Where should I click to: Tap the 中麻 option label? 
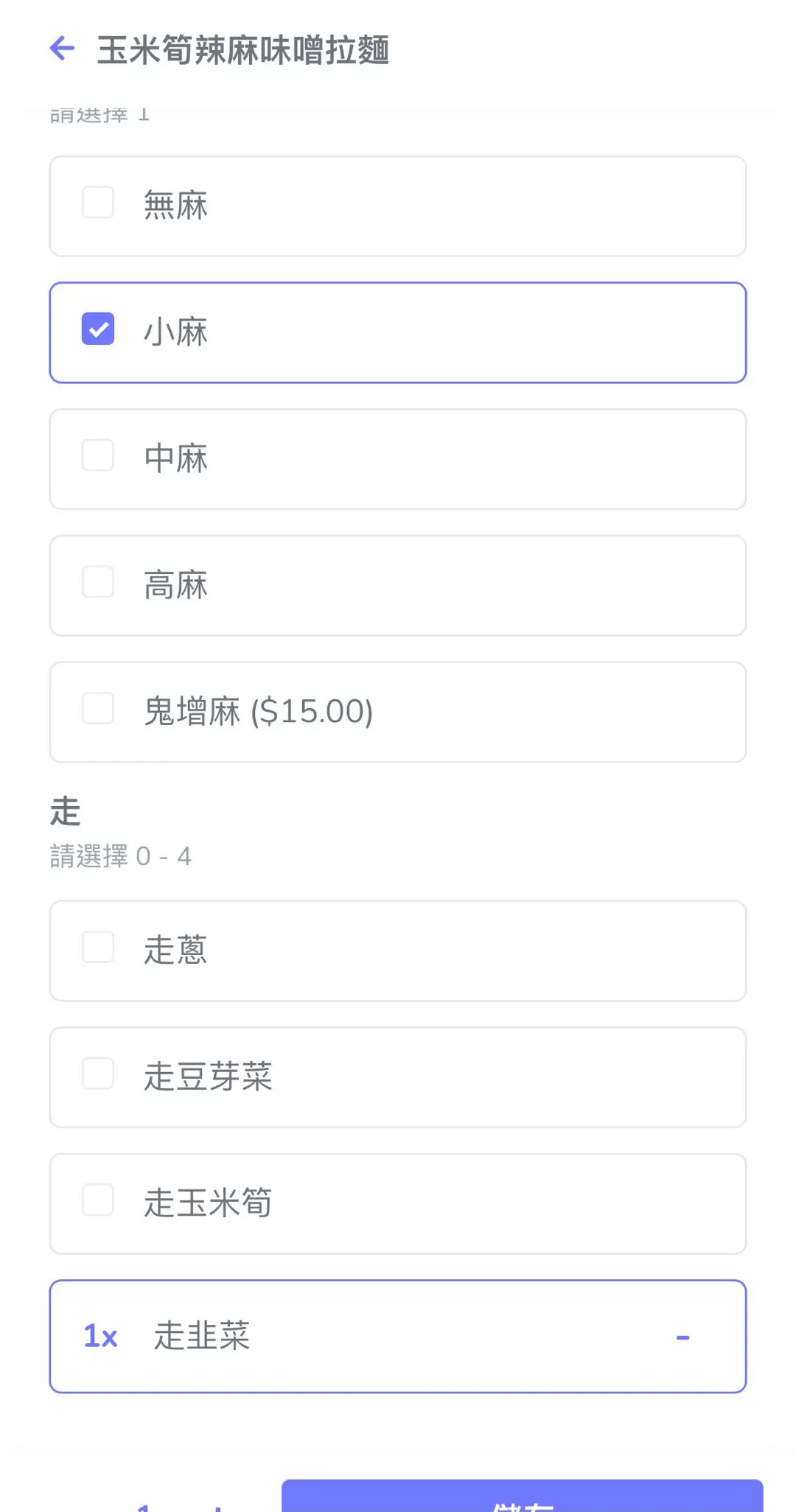(175, 458)
